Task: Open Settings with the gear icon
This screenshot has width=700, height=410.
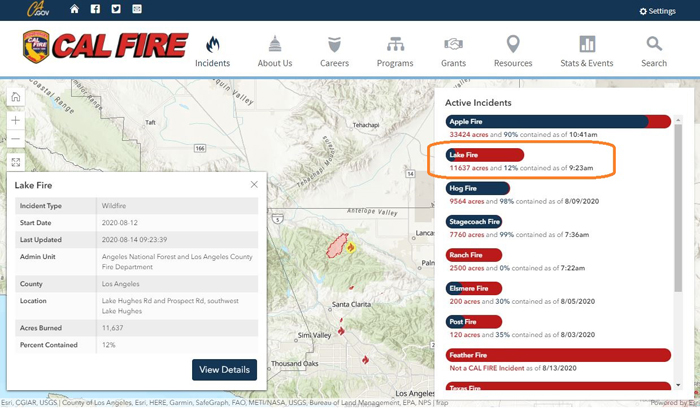Action: pyautogui.click(x=658, y=11)
